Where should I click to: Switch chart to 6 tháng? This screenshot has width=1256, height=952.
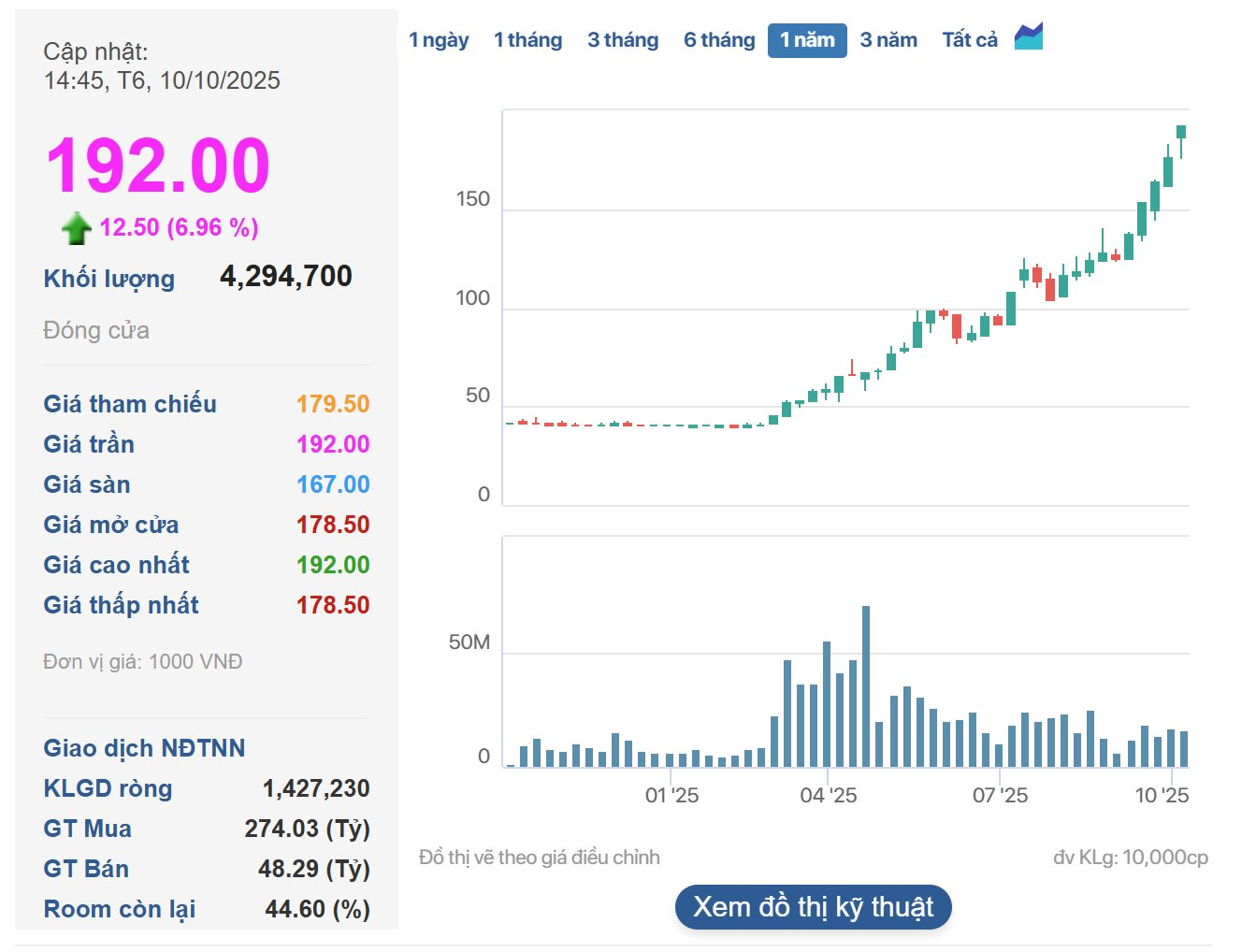point(718,40)
